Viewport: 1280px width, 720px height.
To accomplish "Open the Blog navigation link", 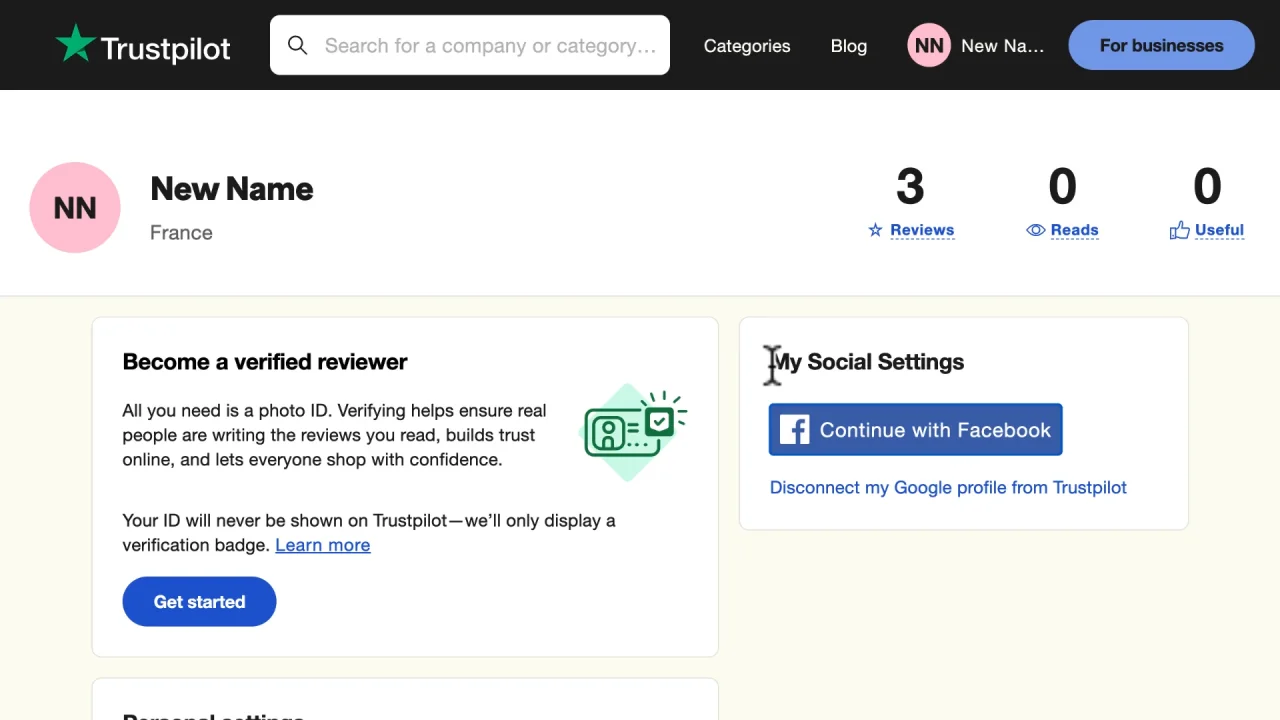I will pyautogui.click(x=849, y=46).
